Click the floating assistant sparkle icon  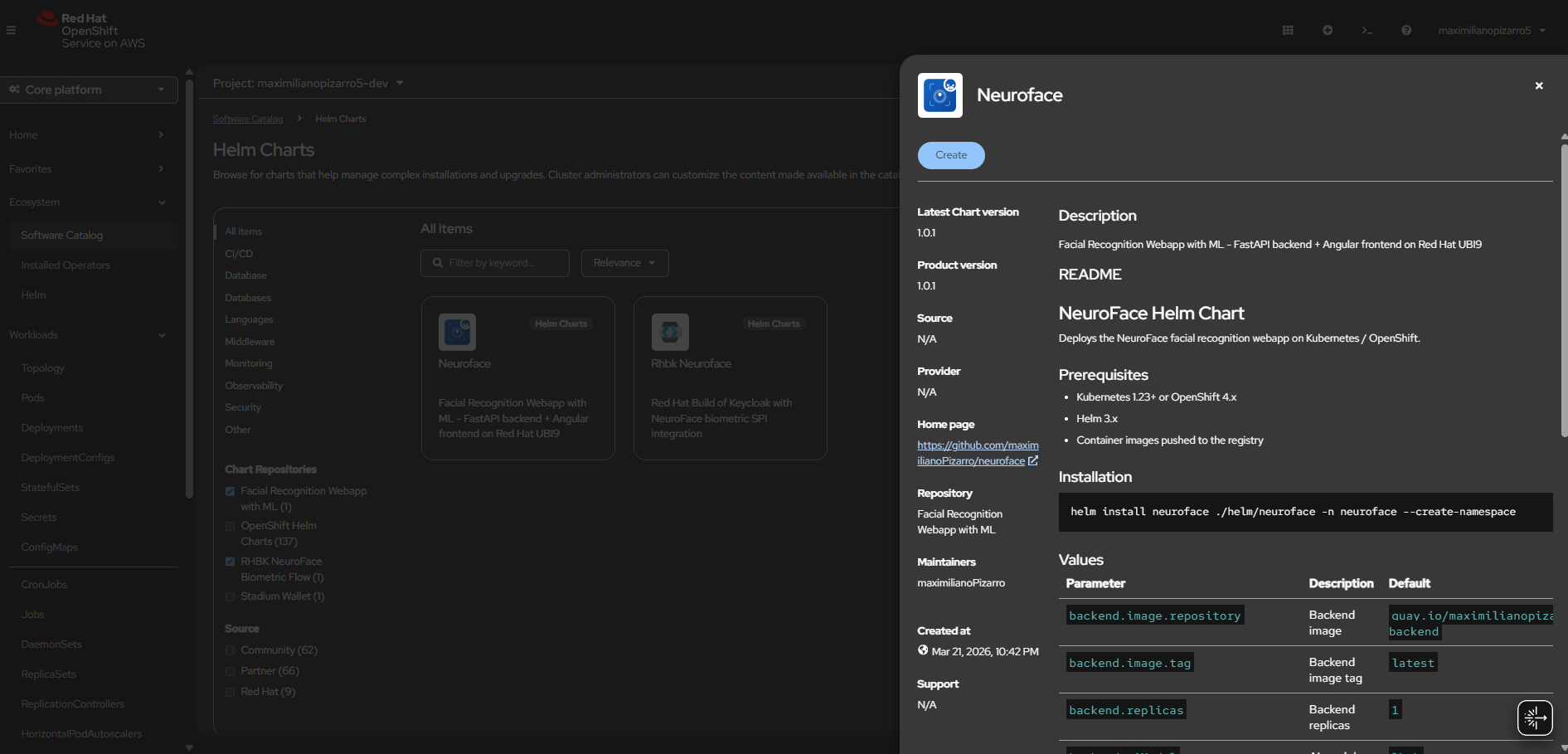[1535, 718]
